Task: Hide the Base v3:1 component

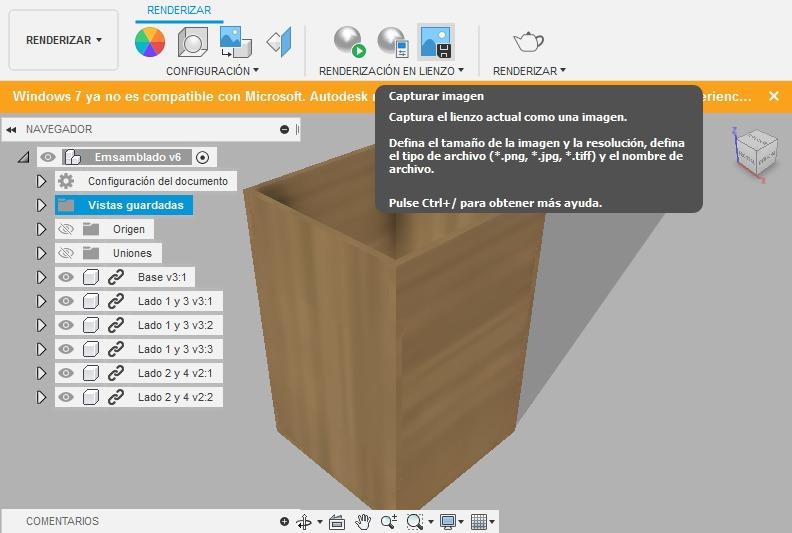Action: pos(66,277)
